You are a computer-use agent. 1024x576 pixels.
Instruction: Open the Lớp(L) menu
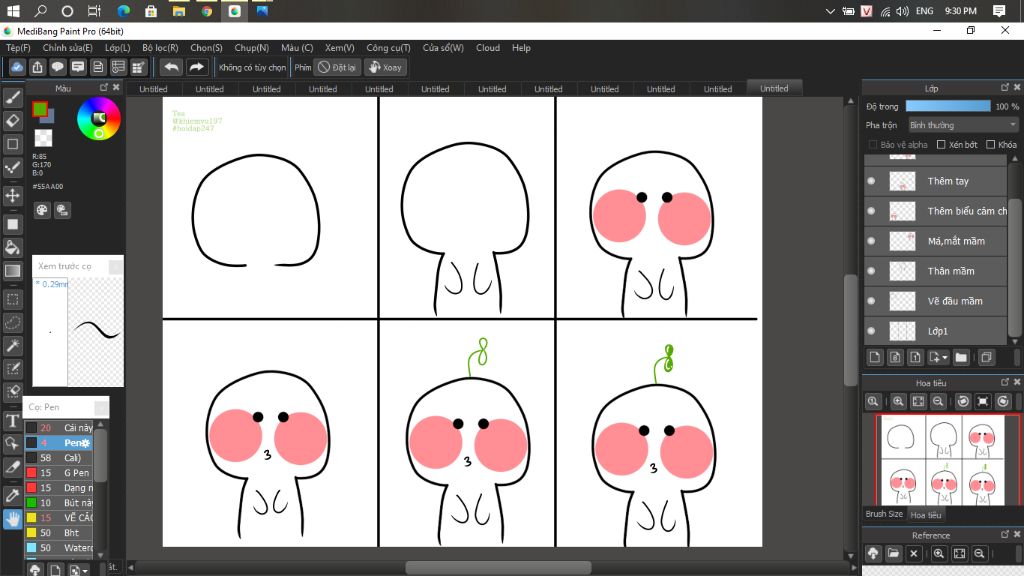pyautogui.click(x=118, y=48)
